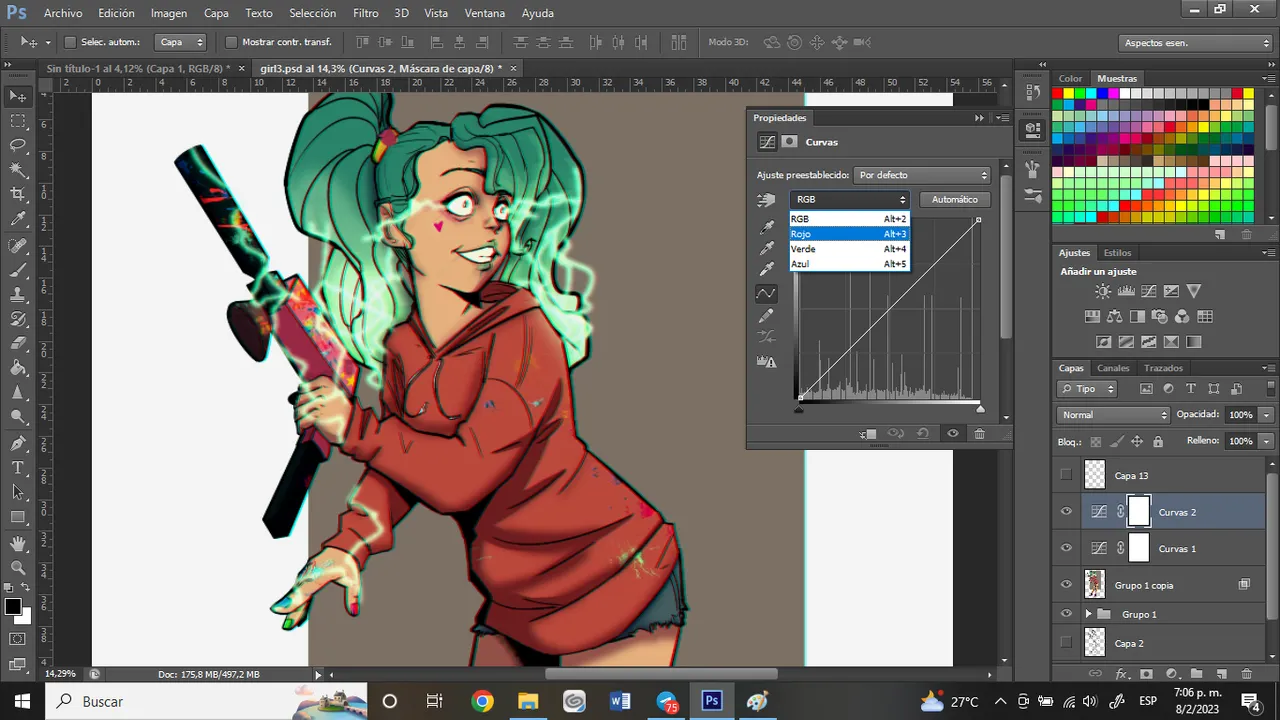
Task: Enable the Selec. autom. checkbox
Action: click(70, 42)
